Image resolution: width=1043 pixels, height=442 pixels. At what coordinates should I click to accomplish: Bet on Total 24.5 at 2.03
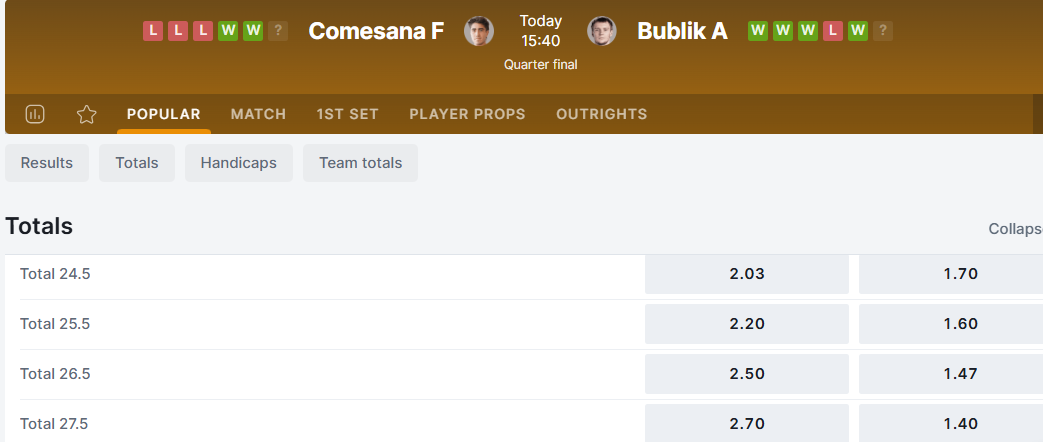click(x=747, y=274)
